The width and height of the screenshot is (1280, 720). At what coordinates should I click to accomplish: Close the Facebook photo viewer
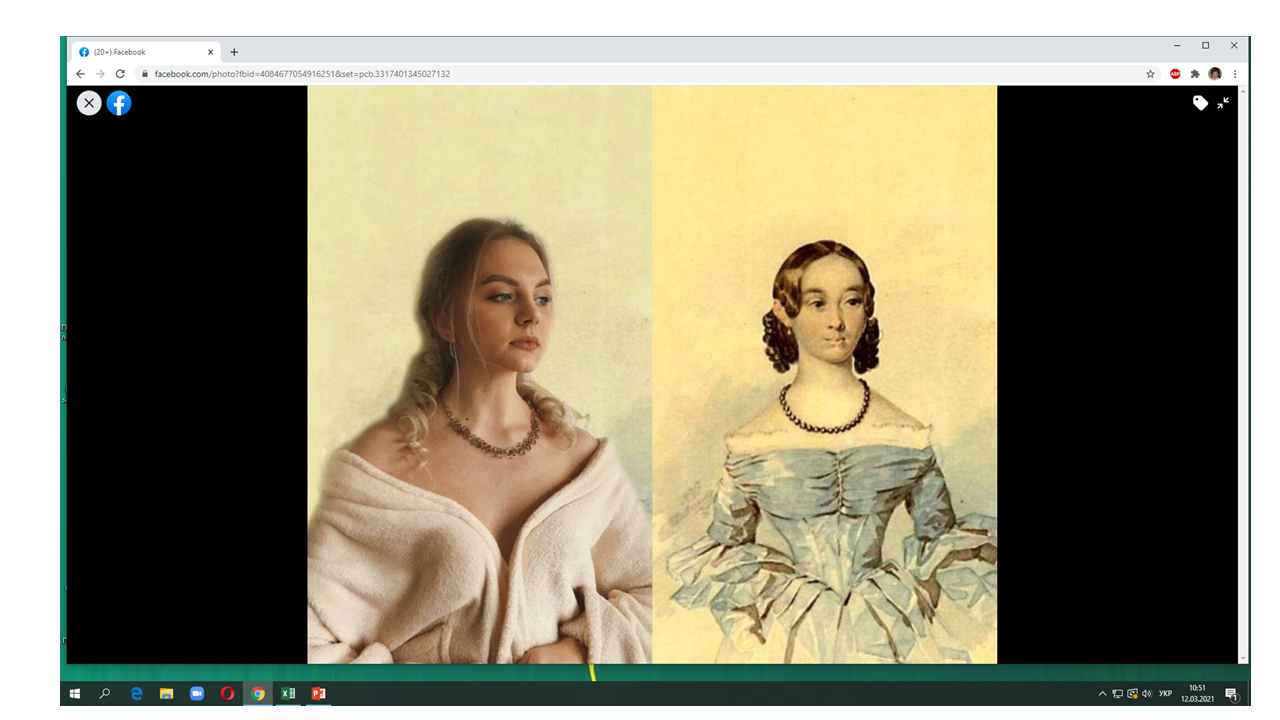point(89,103)
